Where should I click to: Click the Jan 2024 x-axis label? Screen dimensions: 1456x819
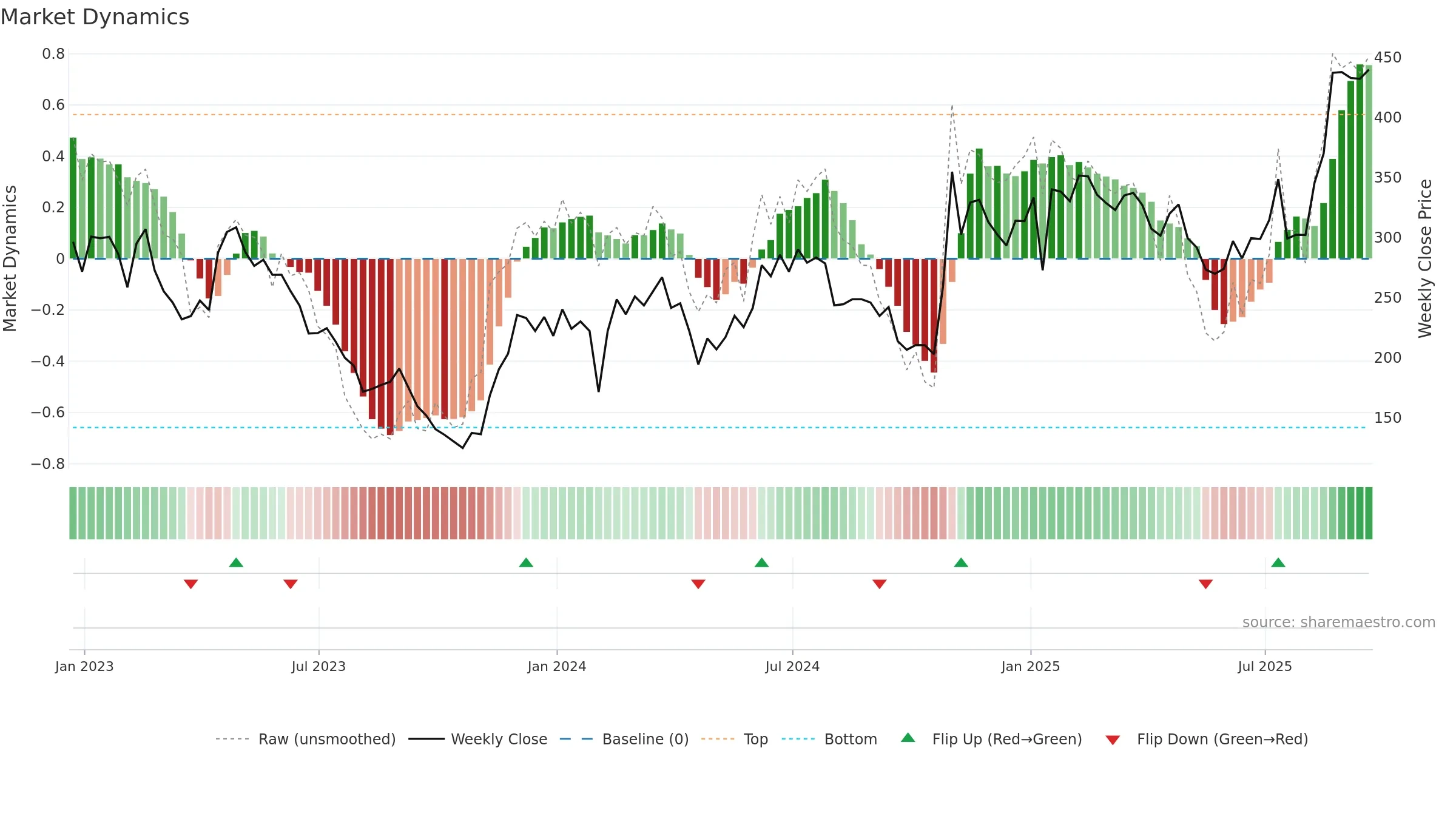(x=557, y=666)
